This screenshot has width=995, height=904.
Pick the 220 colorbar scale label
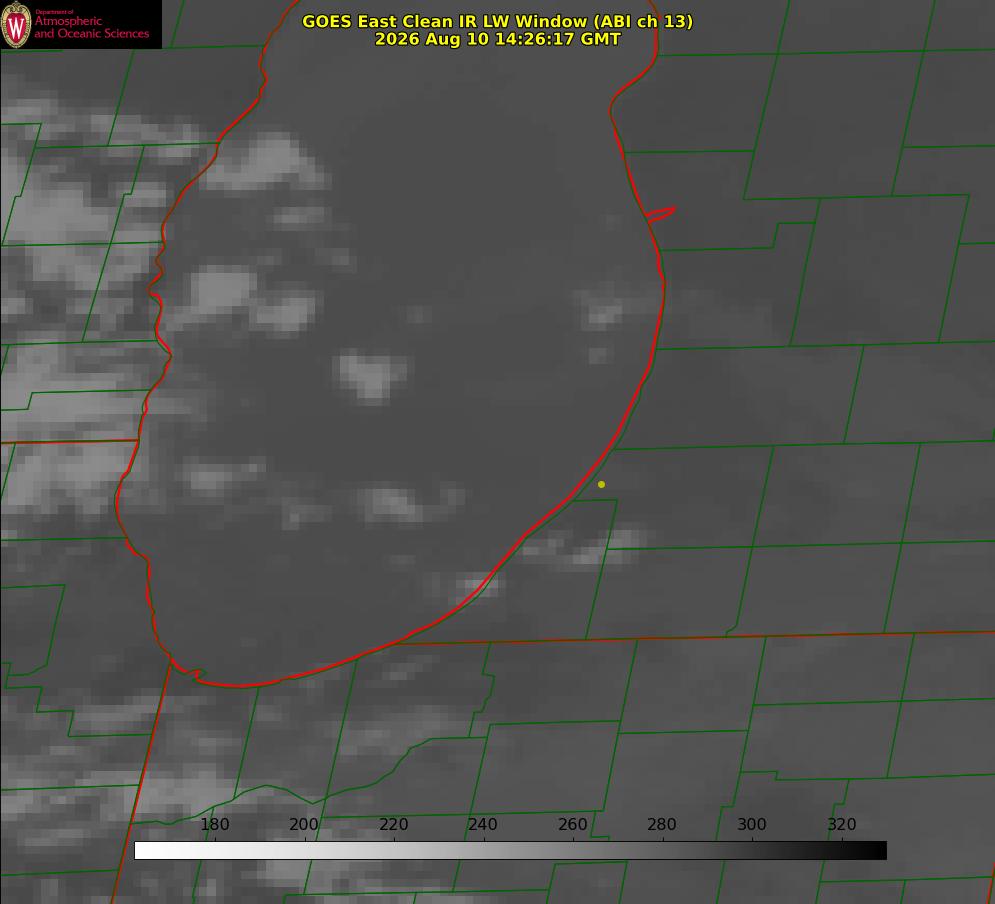pyautogui.click(x=393, y=824)
